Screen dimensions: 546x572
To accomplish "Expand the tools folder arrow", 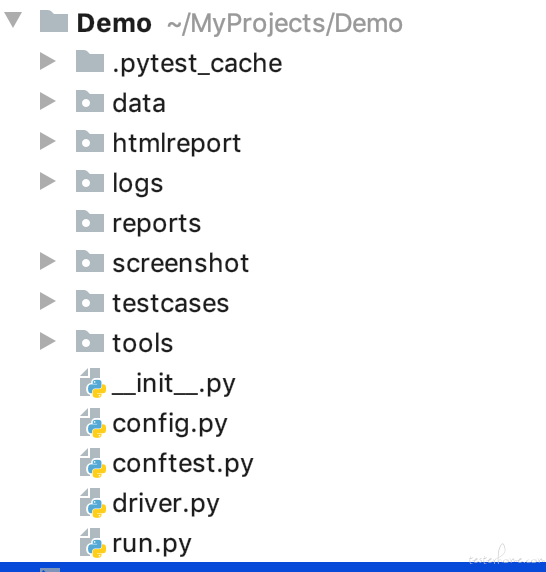I will pos(48,341).
